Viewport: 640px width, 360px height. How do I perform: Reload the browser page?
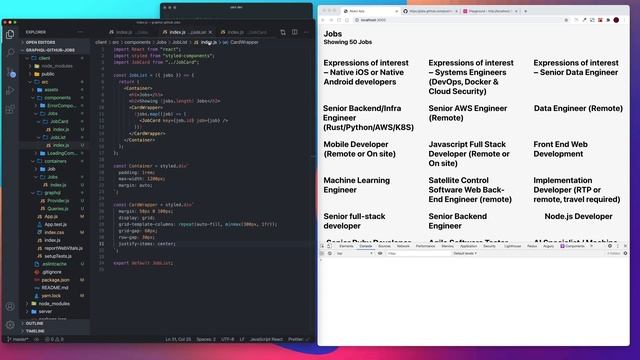click(339, 20)
